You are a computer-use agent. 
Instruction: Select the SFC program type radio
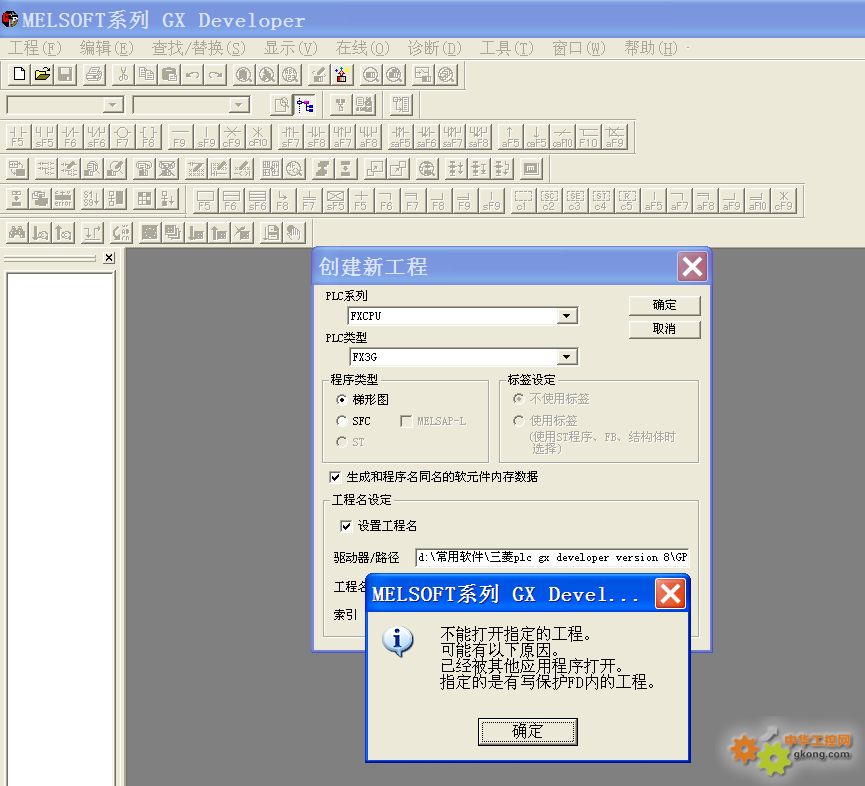(x=354, y=421)
